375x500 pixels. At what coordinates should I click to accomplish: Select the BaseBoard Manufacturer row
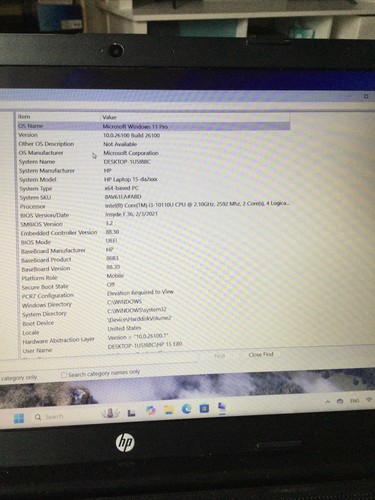(x=53, y=251)
